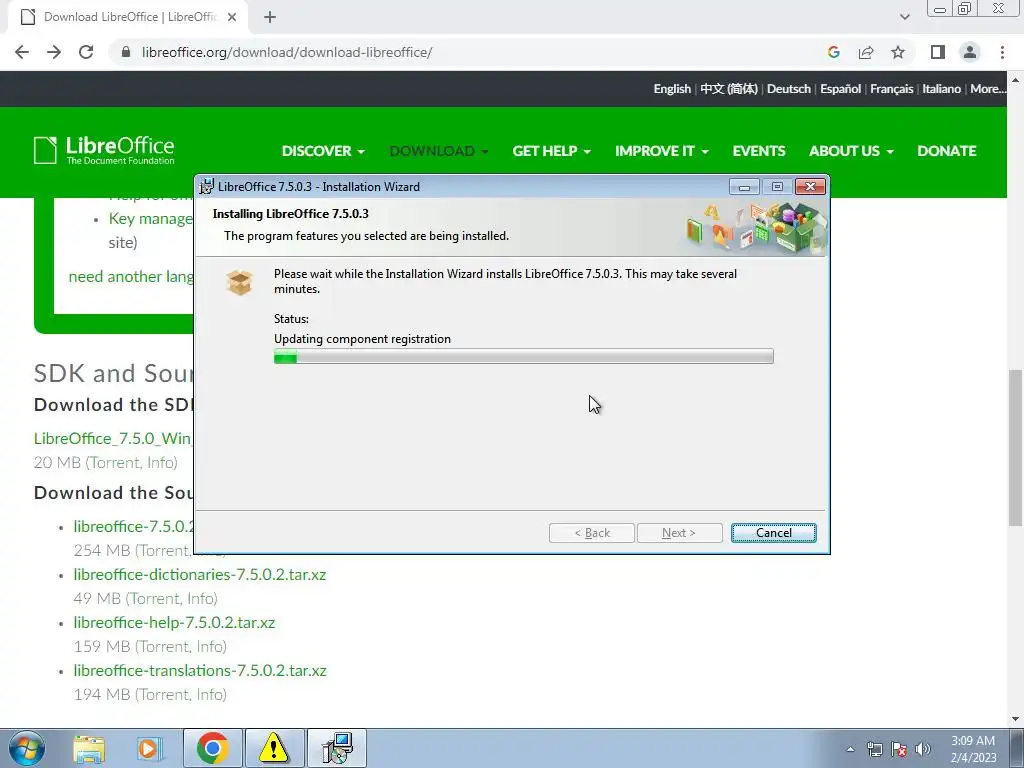Viewport: 1024px width, 768px height.
Task: Open network icon in system tray
Action: [874, 749]
